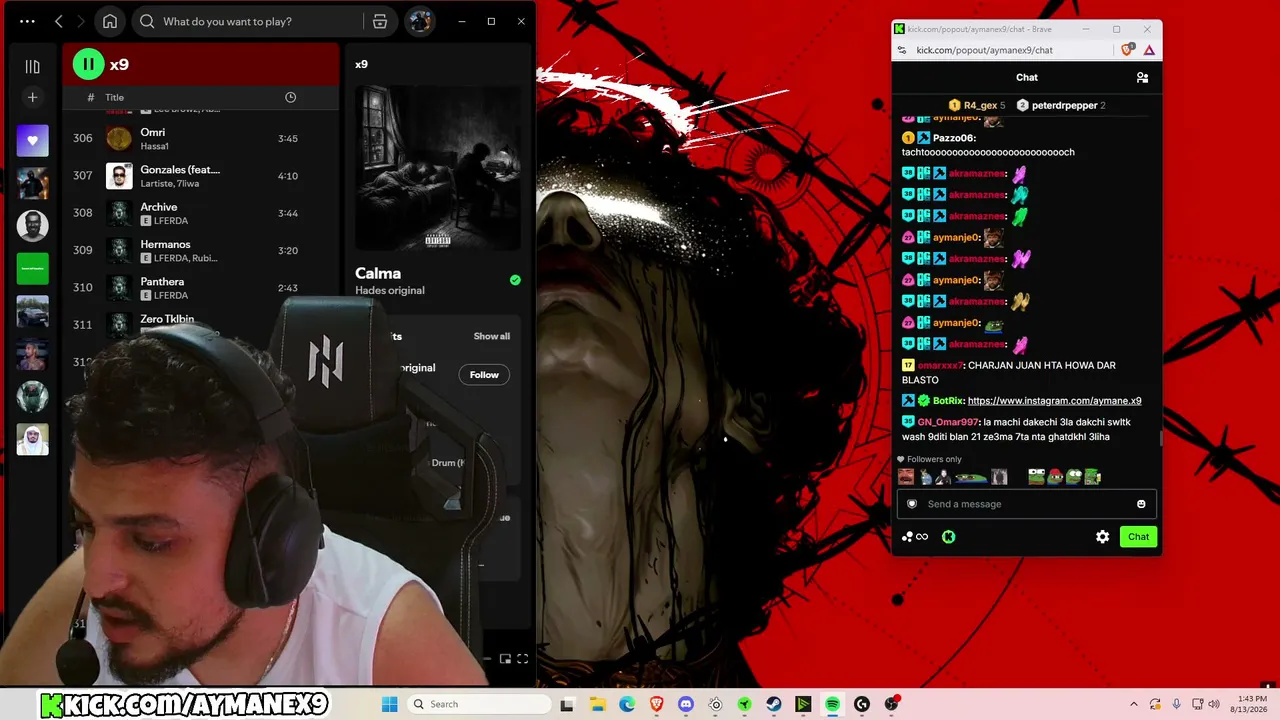The image size is (1280, 720).
Task: Click Show all in the credits section
Action: [492, 336]
